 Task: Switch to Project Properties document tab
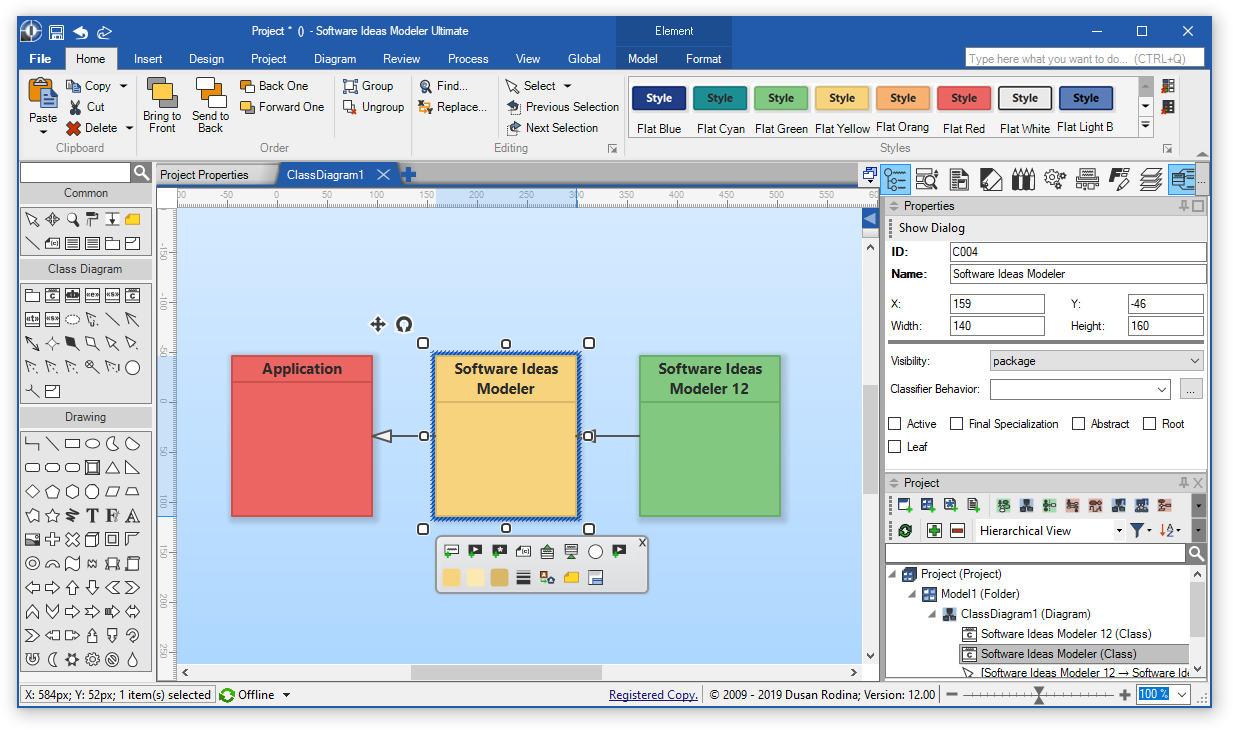coord(204,175)
